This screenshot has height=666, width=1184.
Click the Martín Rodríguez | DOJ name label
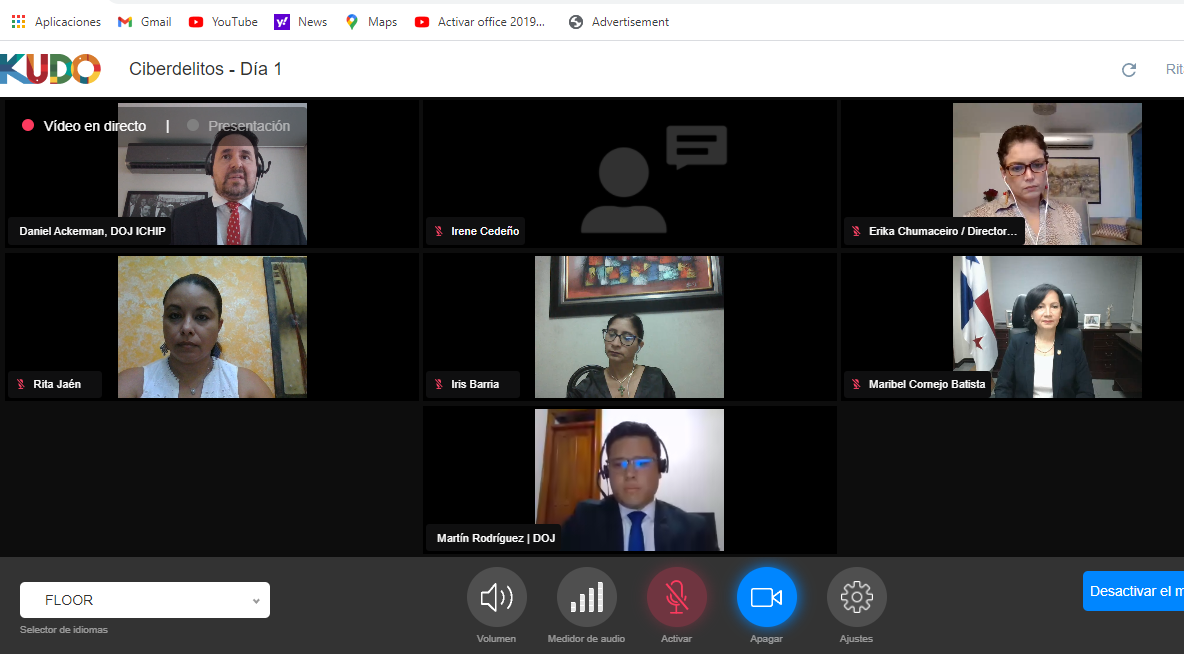(x=496, y=538)
